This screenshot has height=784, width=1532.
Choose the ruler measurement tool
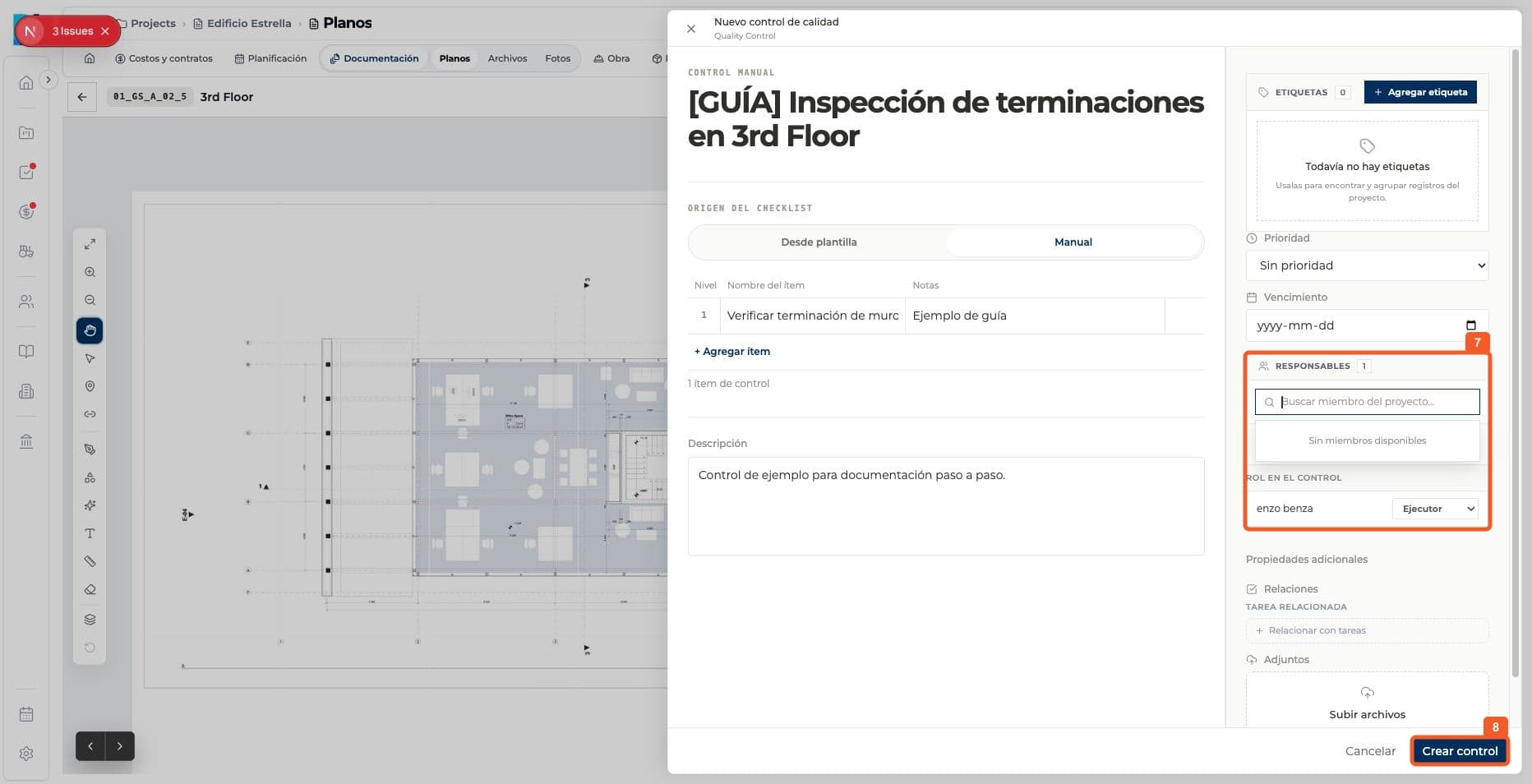click(90, 561)
